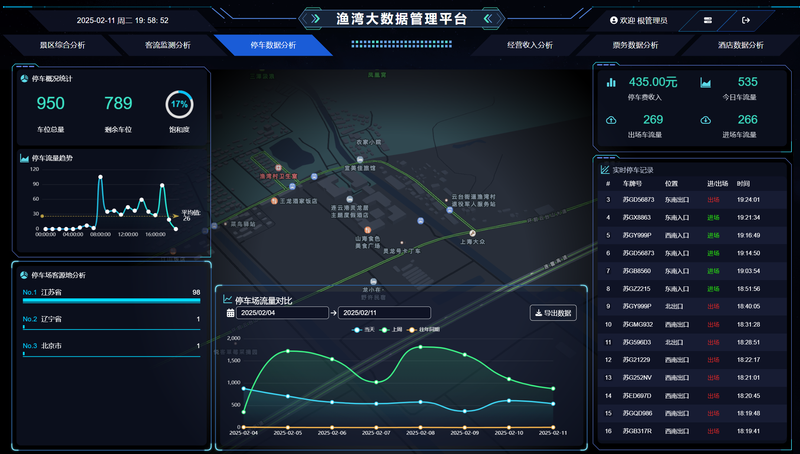The height and width of the screenshot is (454, 800).
Task: Click the 辽宁省 progress bar
Action: click(x=111, y=328)
